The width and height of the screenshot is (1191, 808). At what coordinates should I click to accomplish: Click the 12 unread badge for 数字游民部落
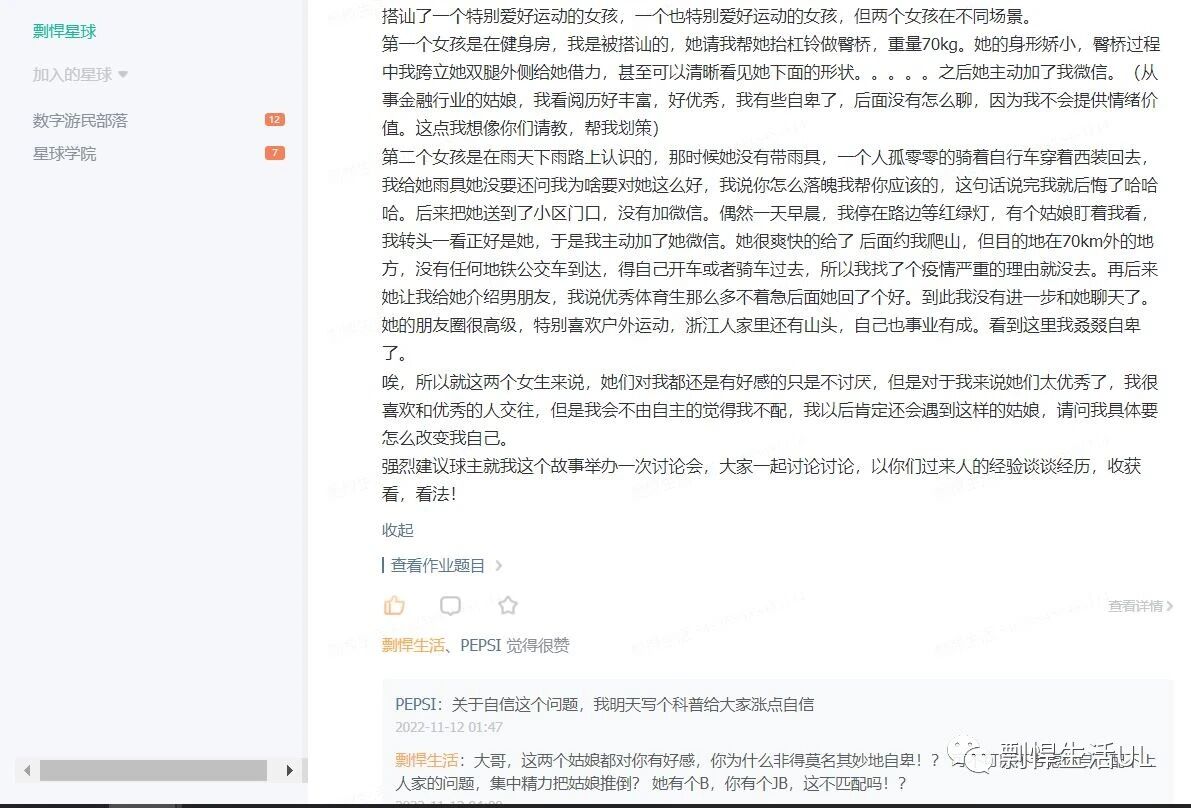(274, 119)
